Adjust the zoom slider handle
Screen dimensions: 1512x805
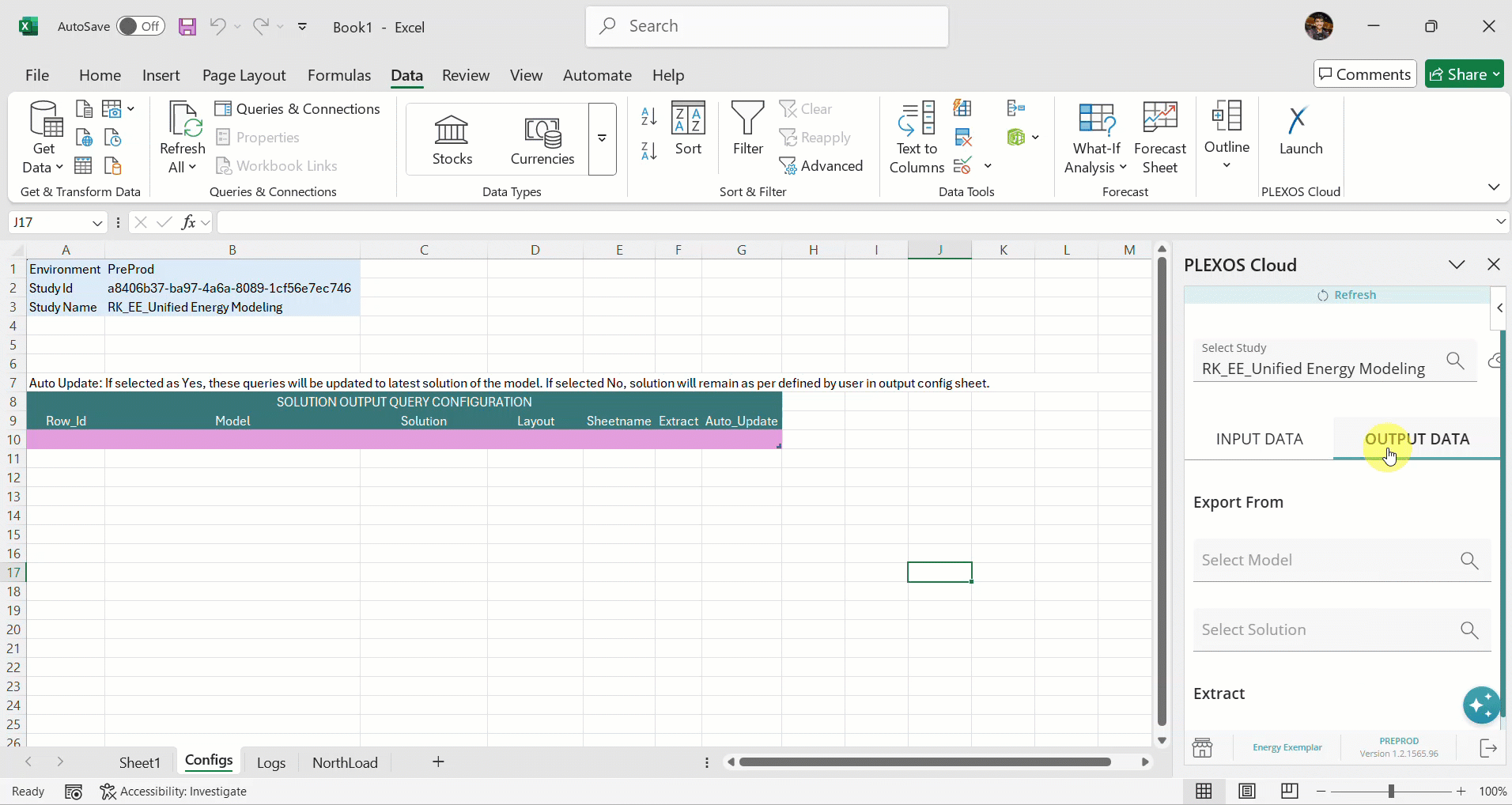[1391, 792]
